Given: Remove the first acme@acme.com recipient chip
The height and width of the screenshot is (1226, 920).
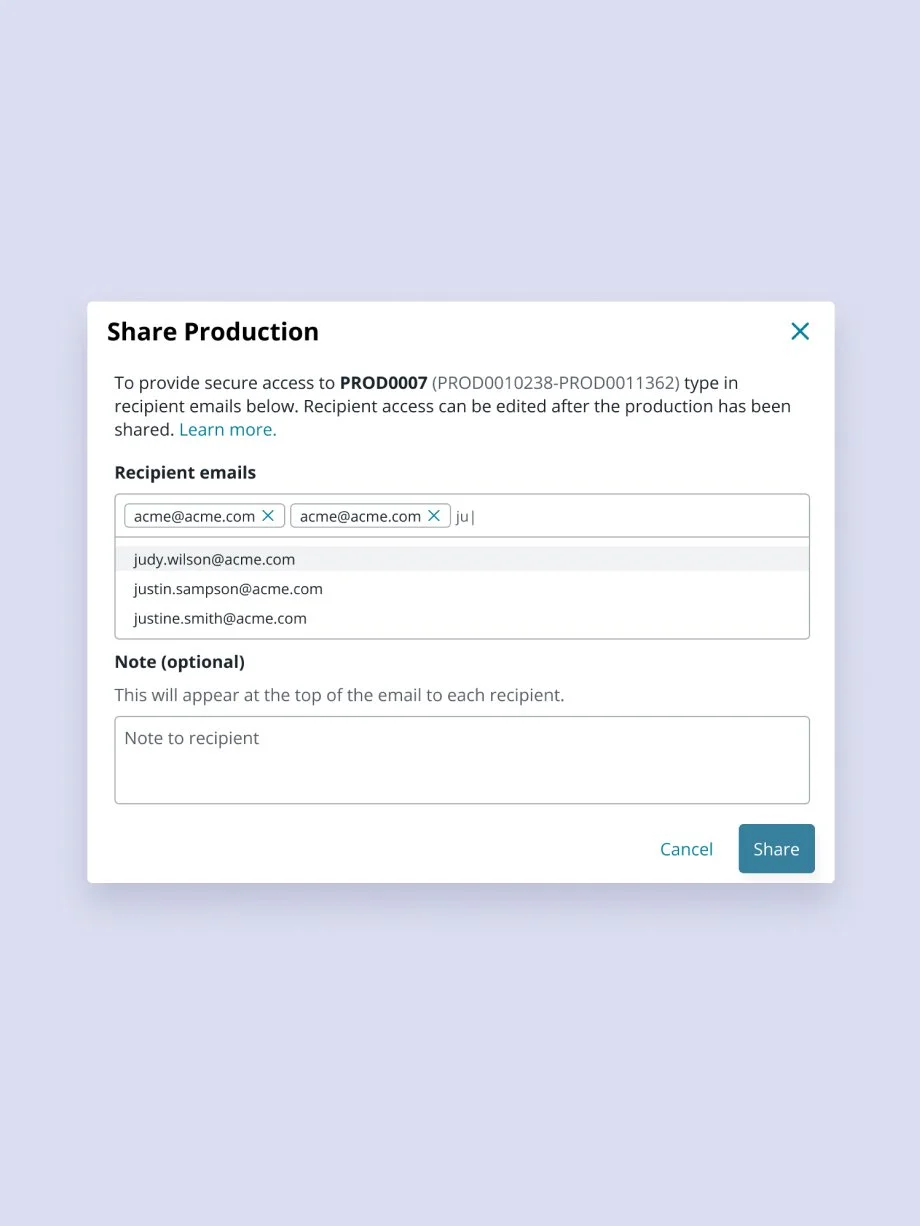Looking at the screenshot, I should (x=268, y=516).
